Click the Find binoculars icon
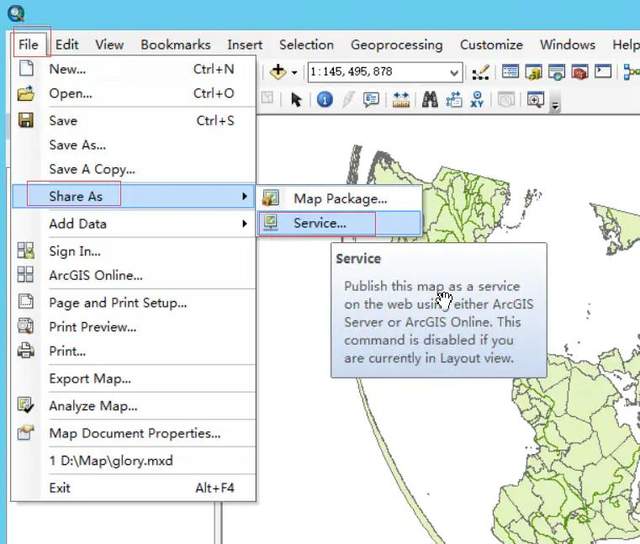The height and width of the screenshot is (544, 640). pos(430,100)
